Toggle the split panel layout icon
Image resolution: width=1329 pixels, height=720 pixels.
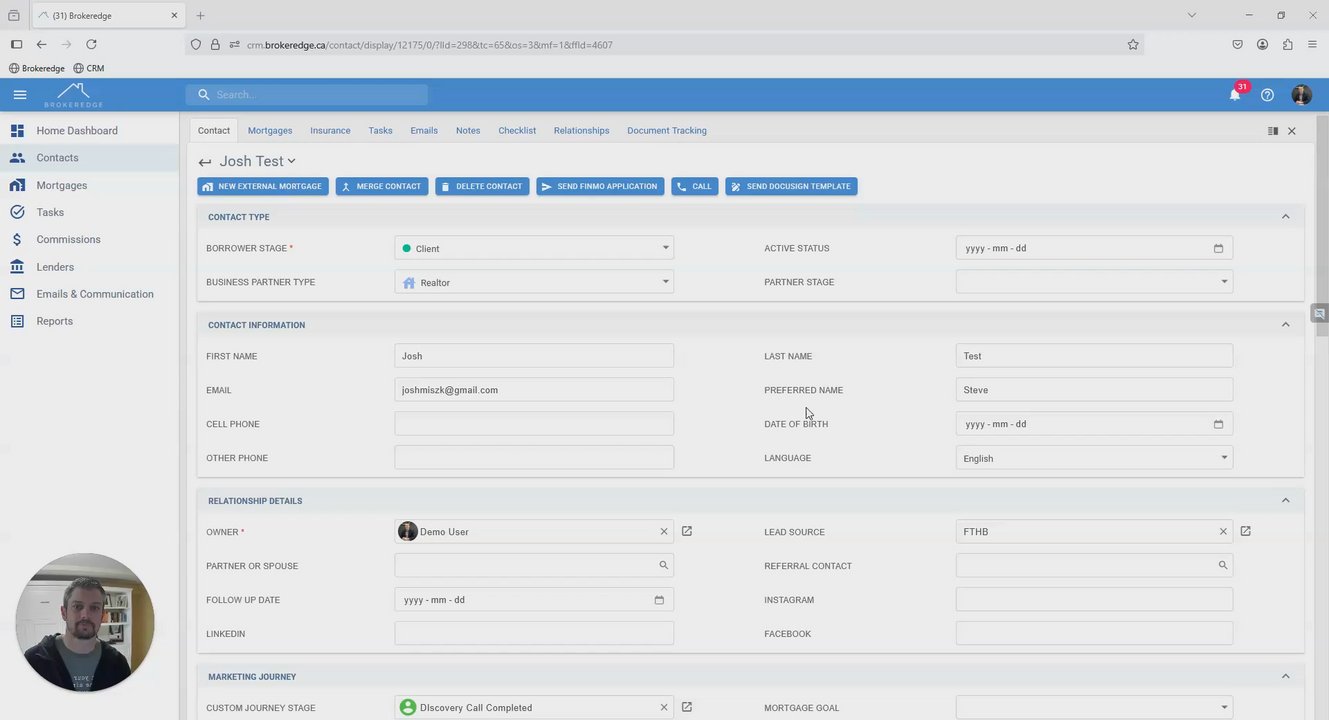click(x=1273, y=131)
